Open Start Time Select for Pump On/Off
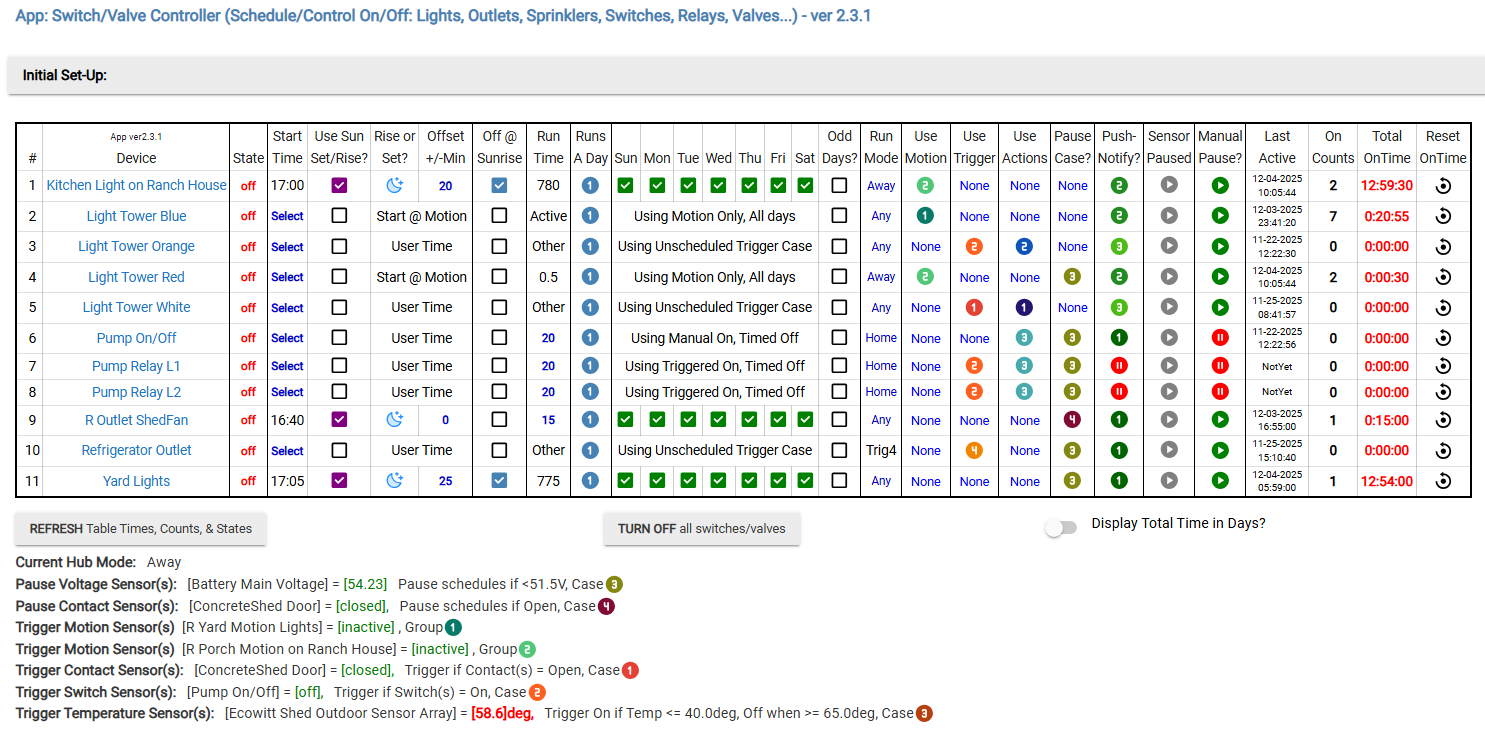Screen dimensions: 1485x730 pyautogui.click(x=287, y=338)
